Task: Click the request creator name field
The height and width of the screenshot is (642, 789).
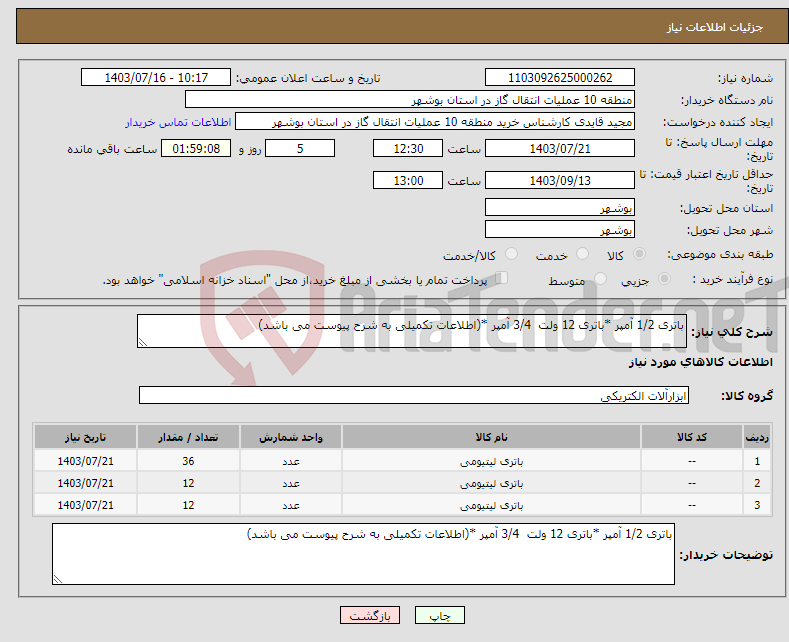Action: pyautogui.click(x=435, y=122)
